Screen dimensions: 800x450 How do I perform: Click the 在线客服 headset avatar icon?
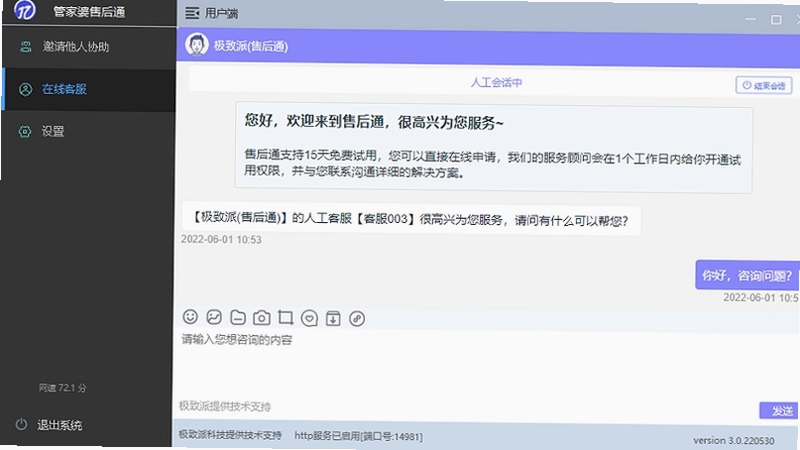(25, 89)
